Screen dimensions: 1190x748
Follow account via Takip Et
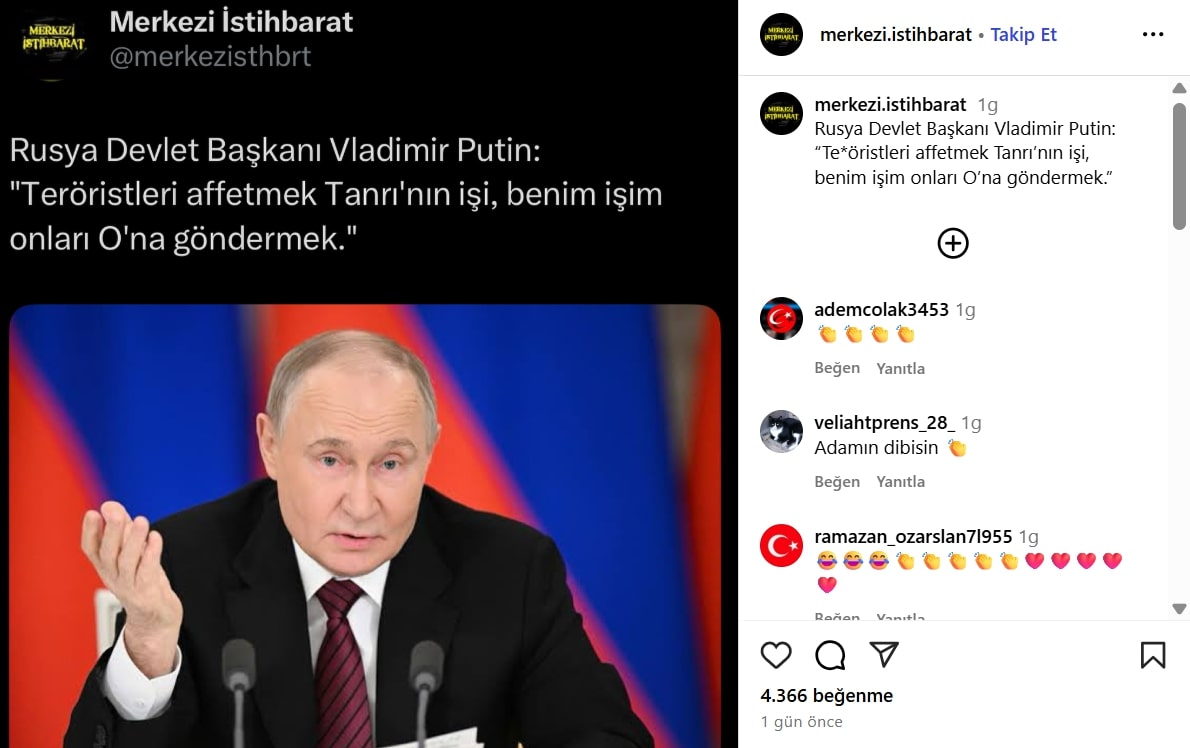tap(1023, 35)
